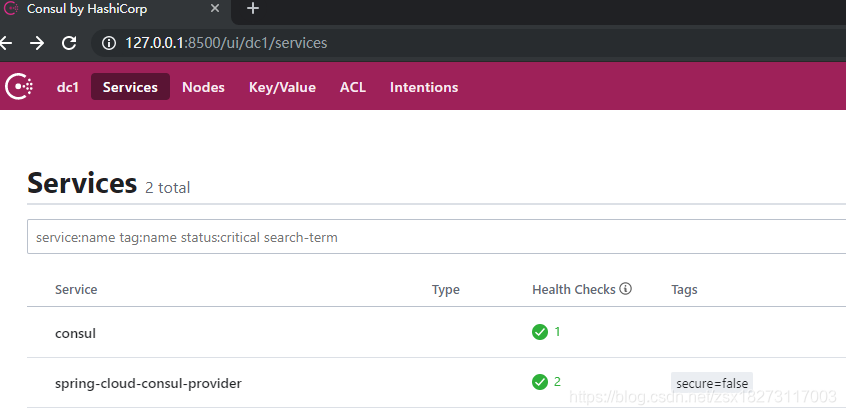Click the Health Checks column header
The height and width of the screenshot is (415, 846).
tap(574, 289)
